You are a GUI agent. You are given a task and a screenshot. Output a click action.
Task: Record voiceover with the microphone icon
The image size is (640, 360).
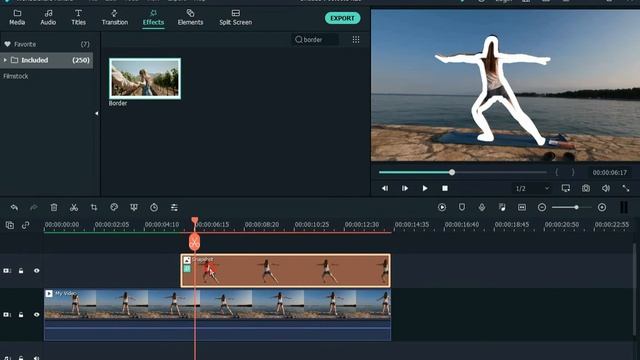click(482, 207)
